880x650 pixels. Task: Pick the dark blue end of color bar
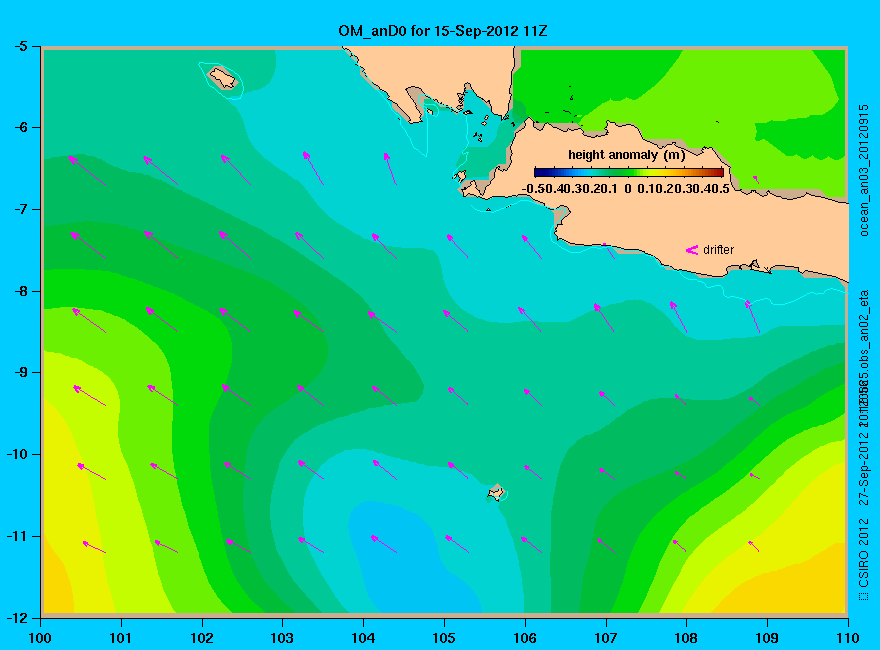539,172
